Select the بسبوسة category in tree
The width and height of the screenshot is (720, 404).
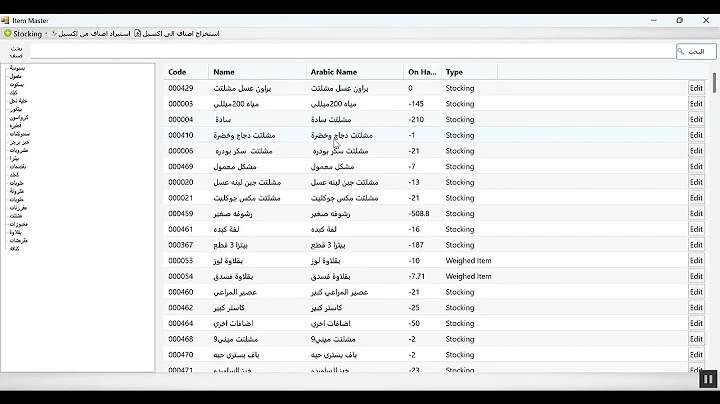[17, 68]
